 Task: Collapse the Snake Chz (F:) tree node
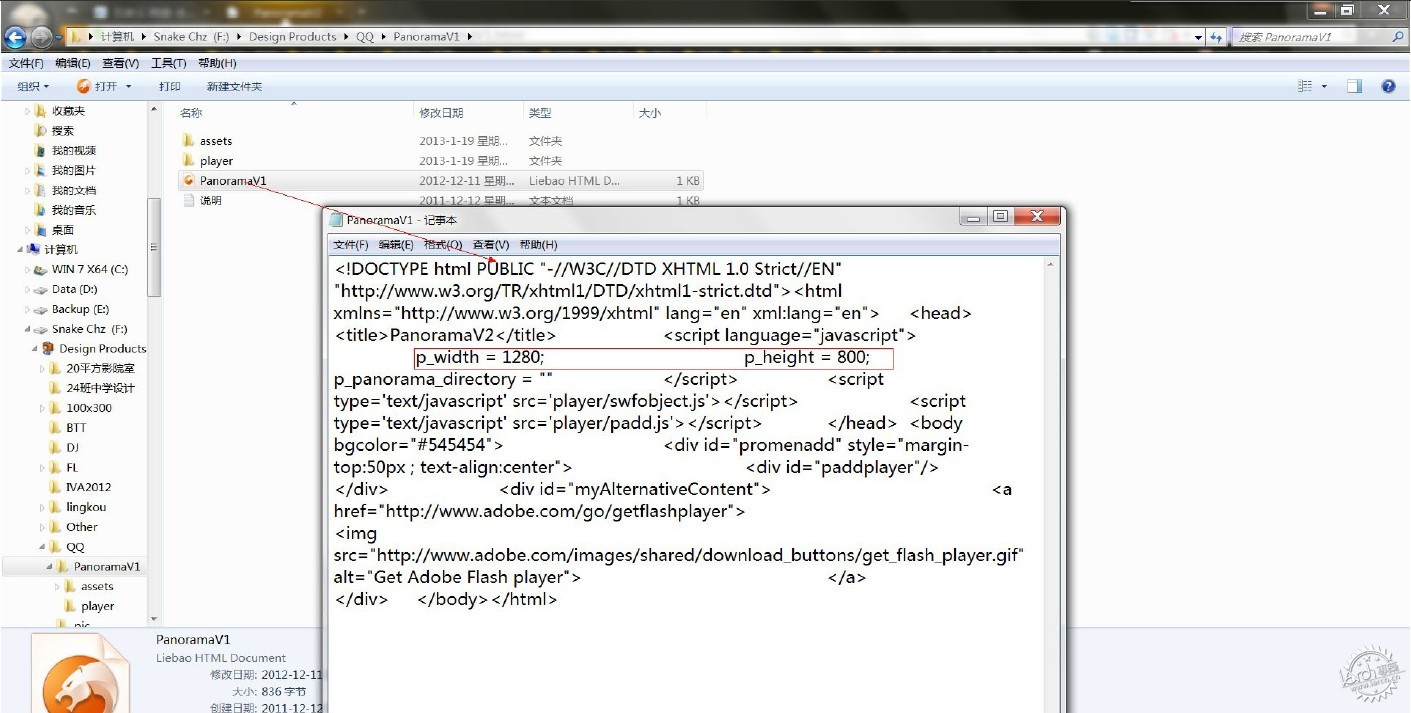27,330
